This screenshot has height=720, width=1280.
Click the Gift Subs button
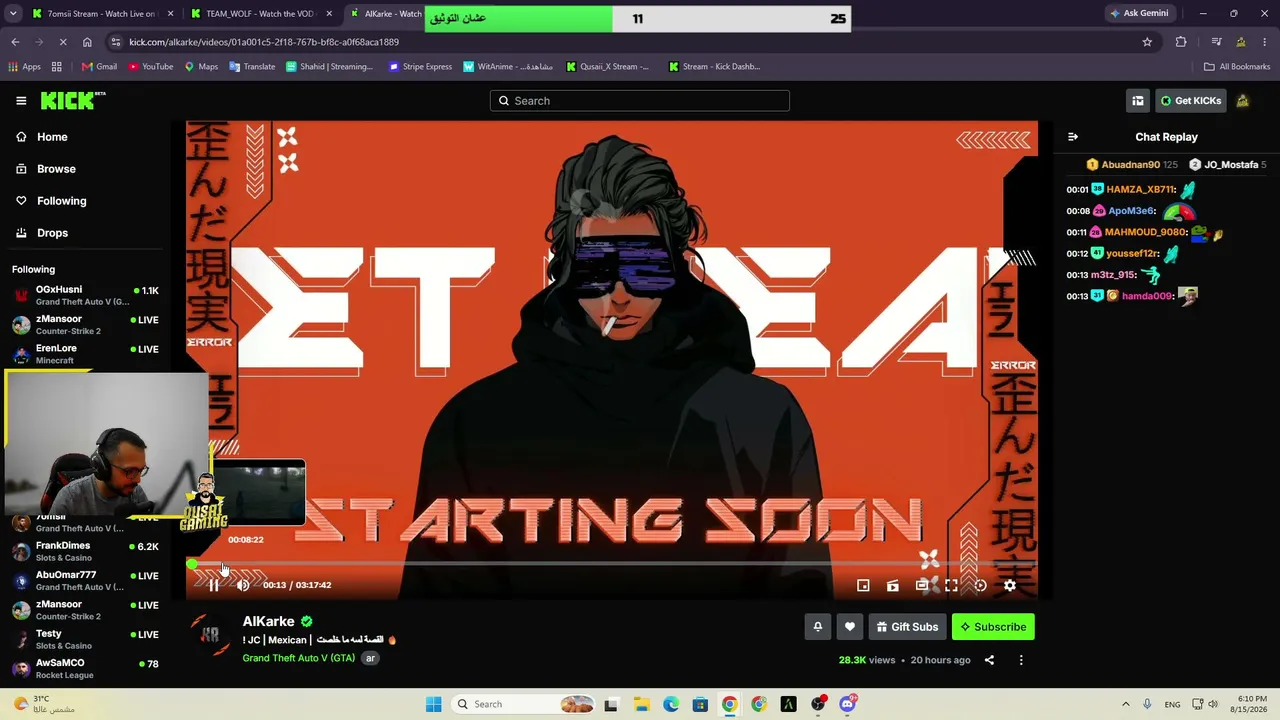(907, 627)
